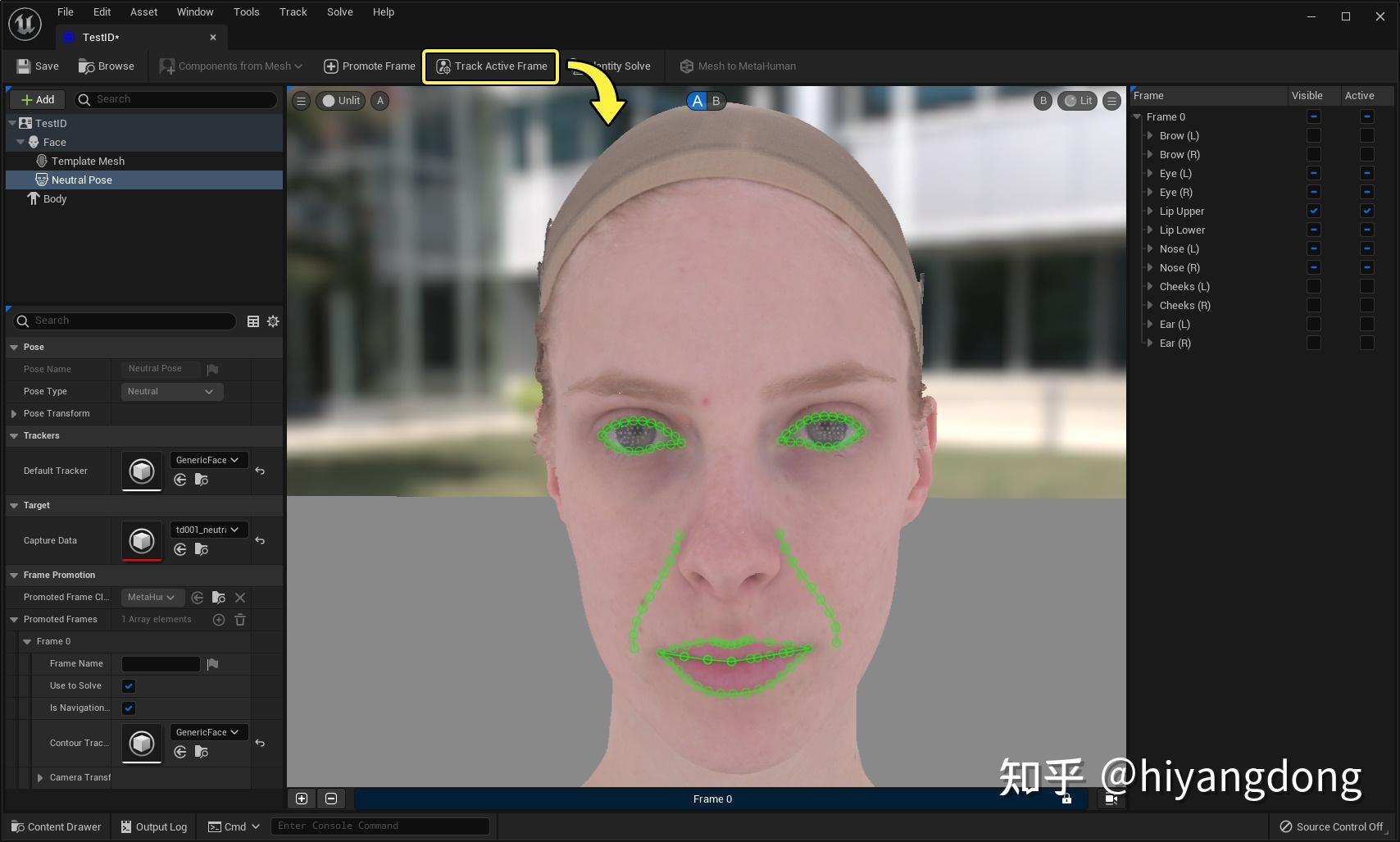Open details property matrix grid icon
1400x842 pixels.
coord(253,321)
